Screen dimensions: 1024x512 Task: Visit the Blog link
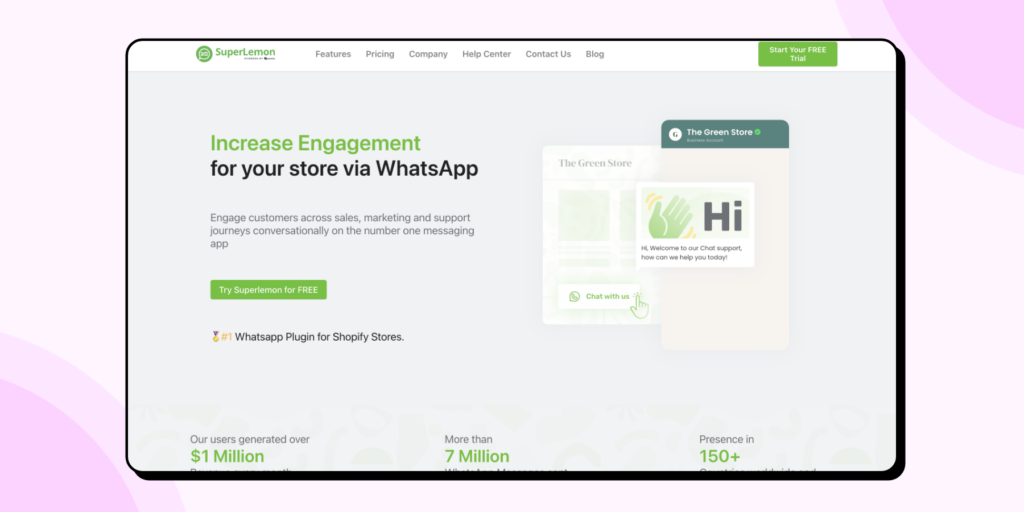tap(595, 54)
